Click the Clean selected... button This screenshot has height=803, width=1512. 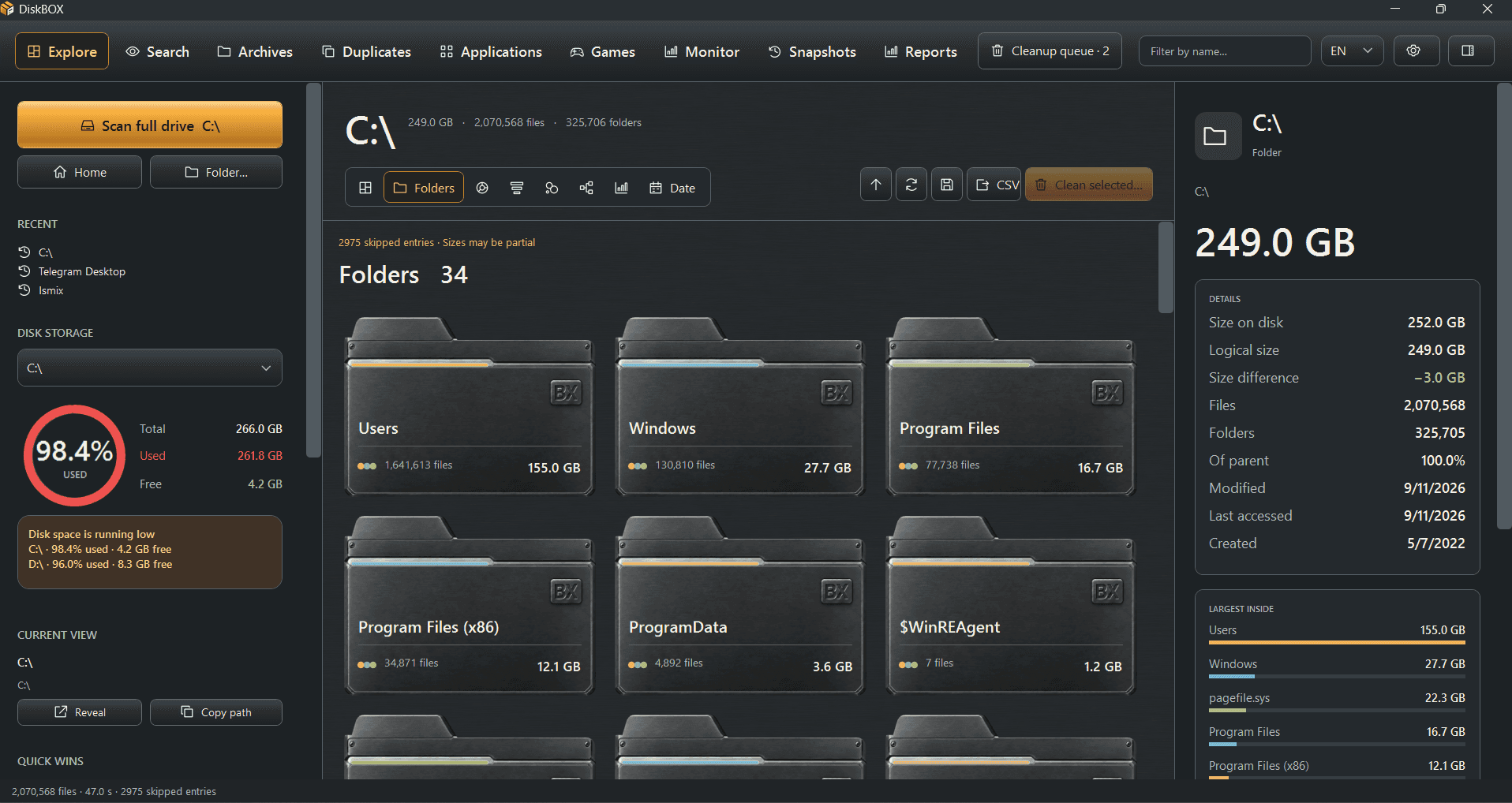(1089, 185)
